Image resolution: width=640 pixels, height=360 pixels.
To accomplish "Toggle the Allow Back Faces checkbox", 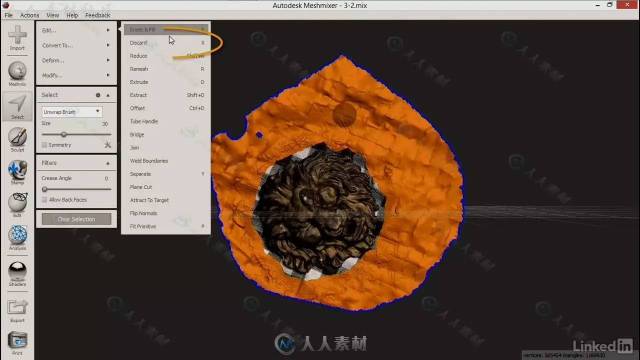I will 44,200.
